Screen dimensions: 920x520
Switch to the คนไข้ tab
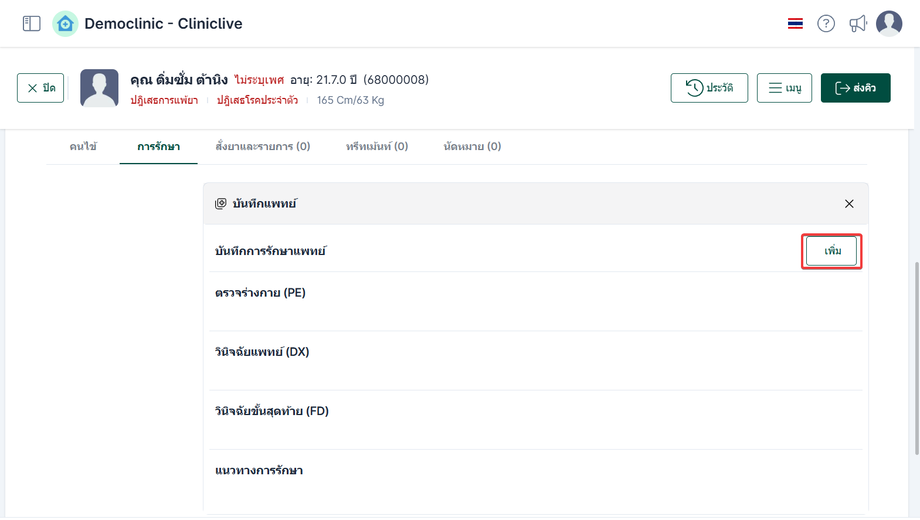83,146
